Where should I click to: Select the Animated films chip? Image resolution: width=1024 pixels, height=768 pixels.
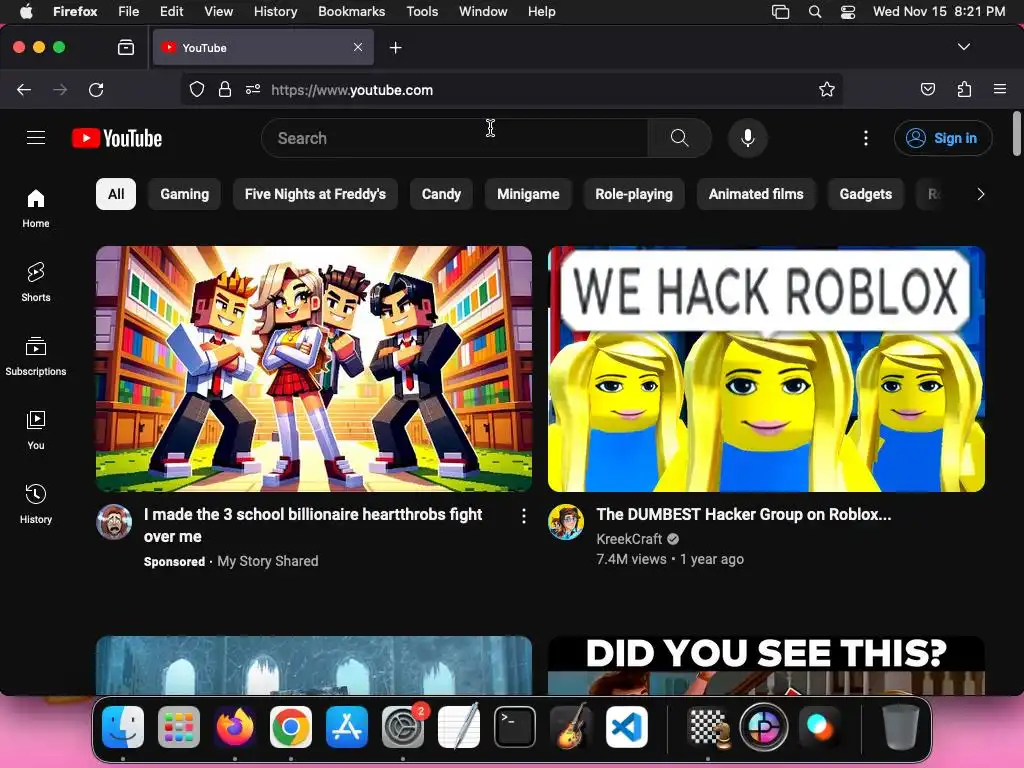pos(756,194)
